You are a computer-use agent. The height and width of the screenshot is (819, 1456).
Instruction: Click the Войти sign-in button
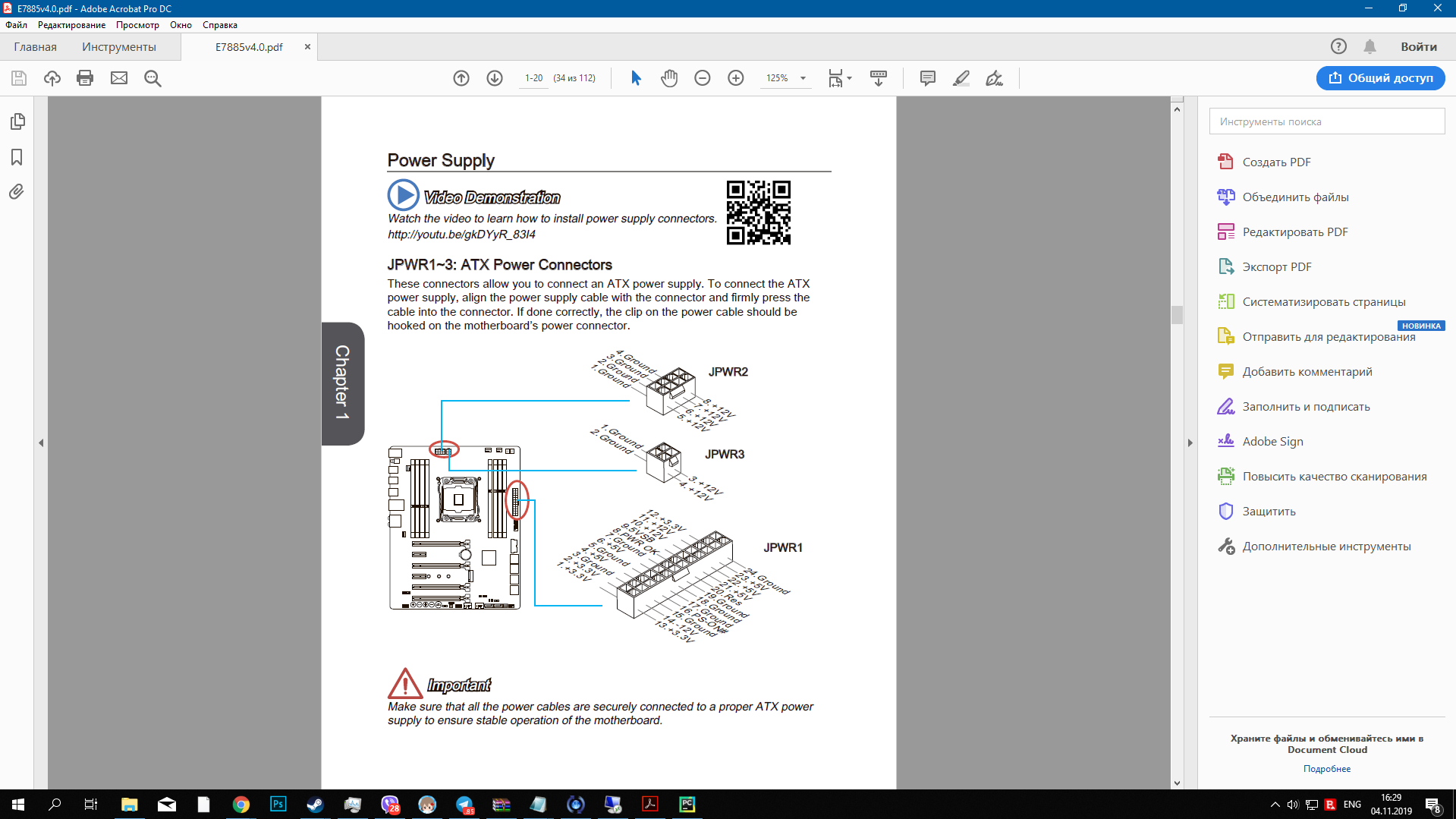(1418, 47)
